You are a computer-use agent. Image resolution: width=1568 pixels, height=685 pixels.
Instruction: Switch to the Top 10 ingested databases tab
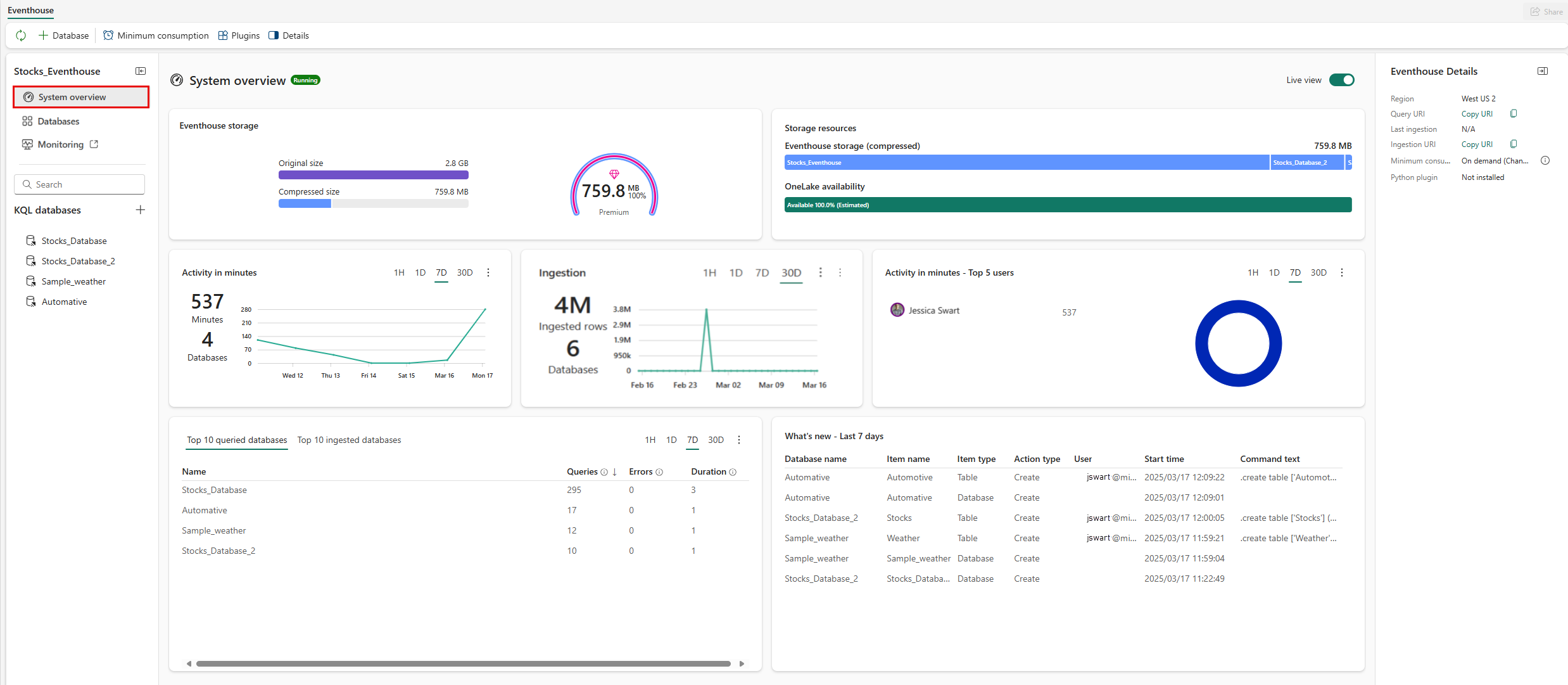click(x=349, y=439)
